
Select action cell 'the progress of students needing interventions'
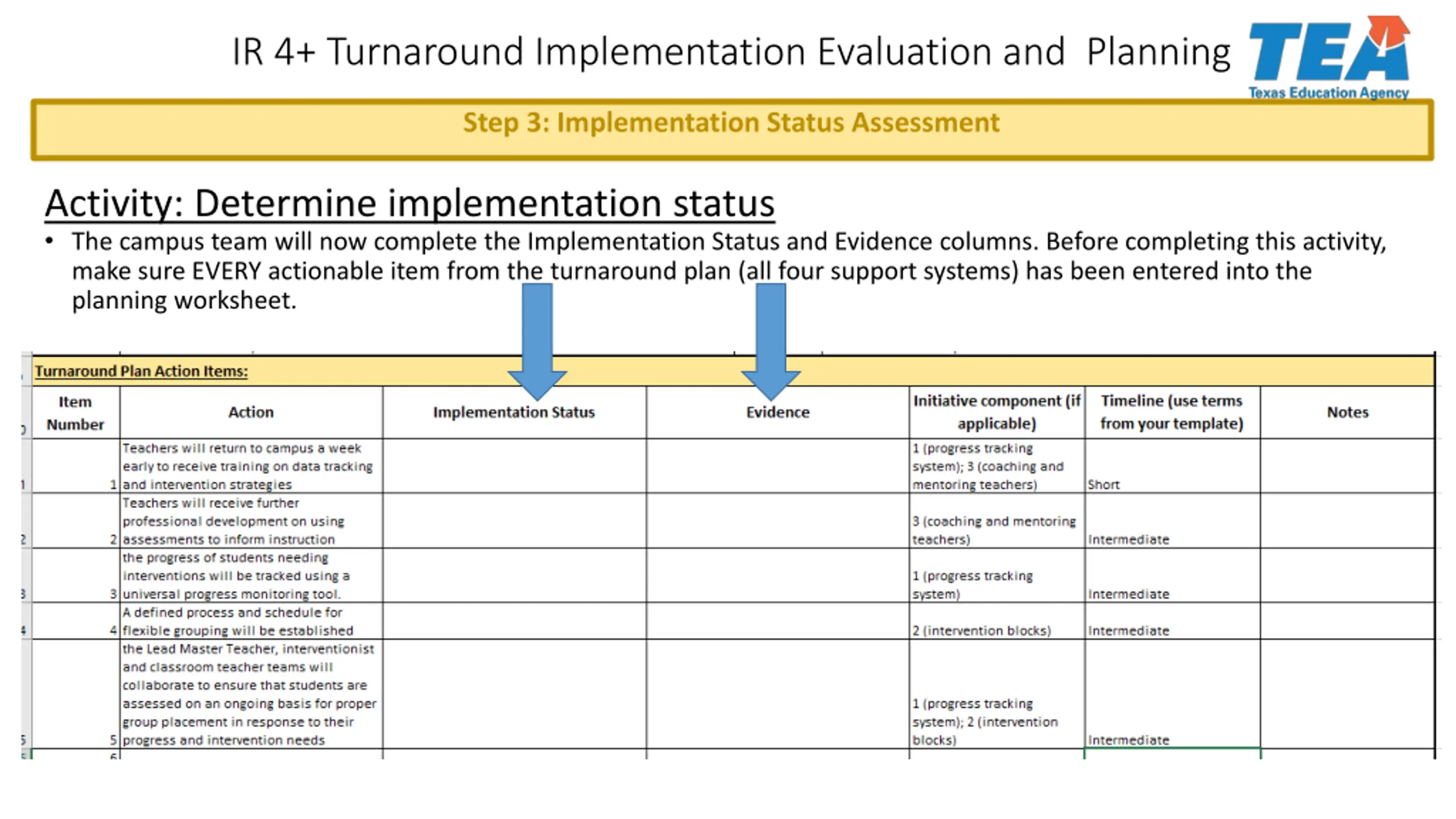pyautogui.click(x=251, y=576)
